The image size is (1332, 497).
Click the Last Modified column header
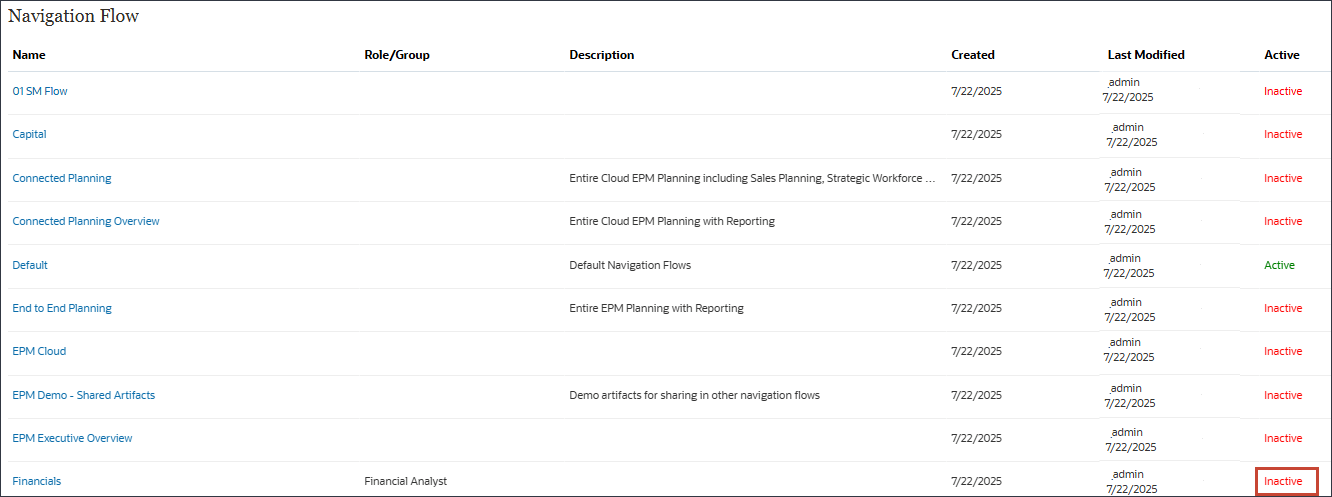tap(1146, 55)
